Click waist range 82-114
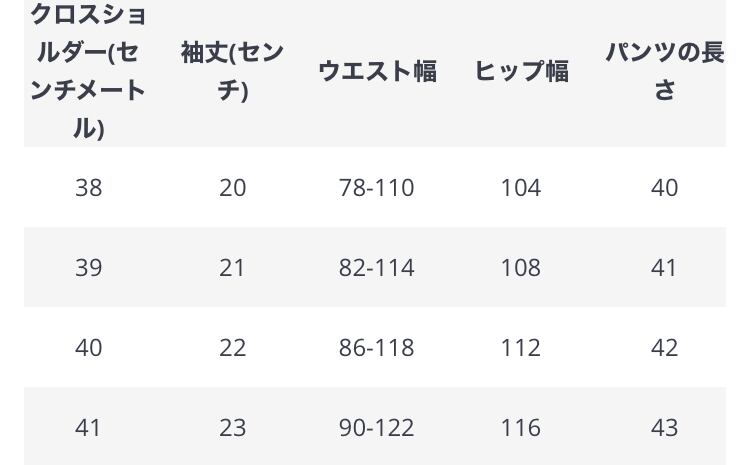 (377, 268)
